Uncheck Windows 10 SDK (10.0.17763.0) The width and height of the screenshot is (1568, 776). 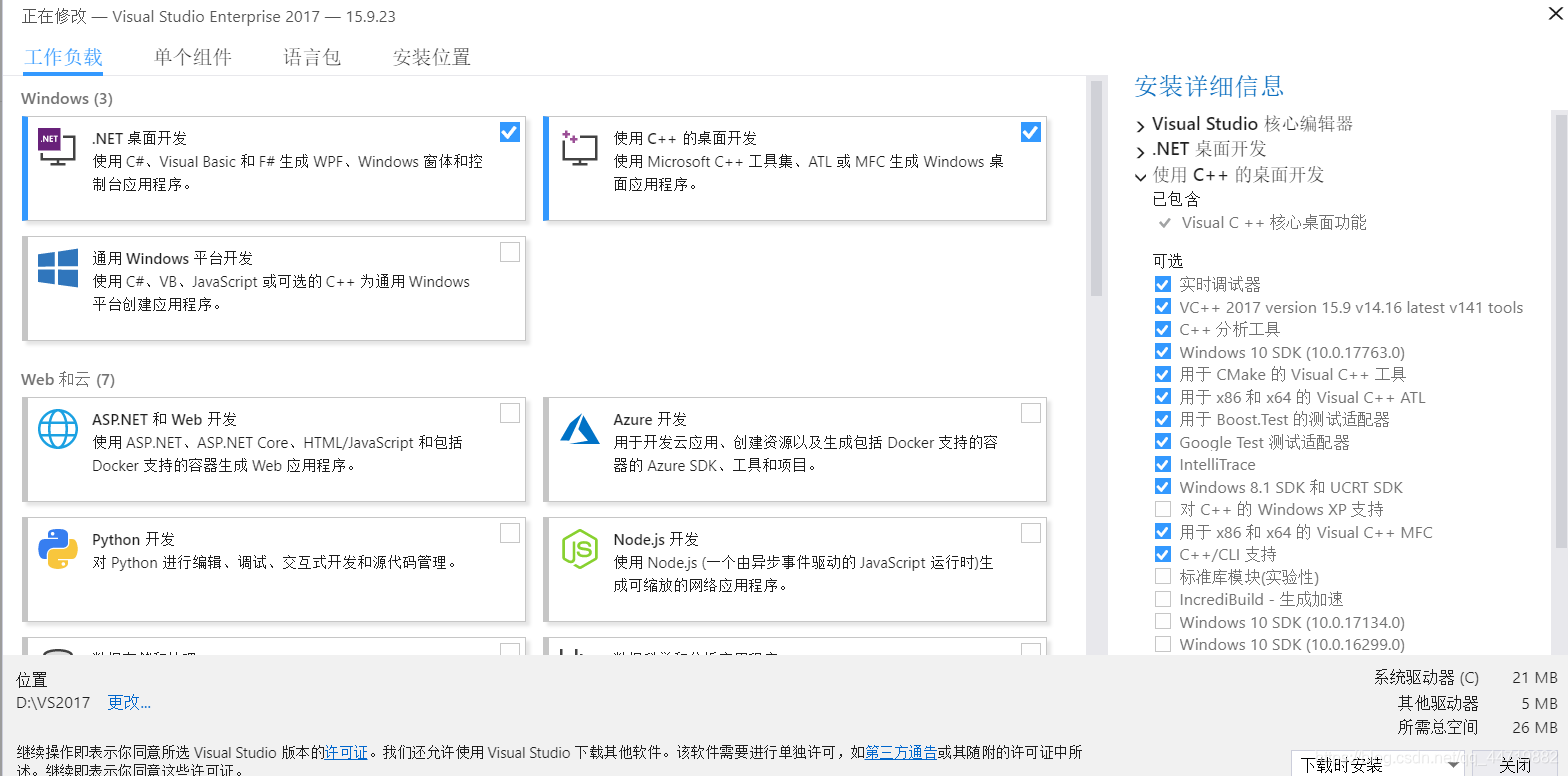pyautogui.click(x=1162, y=352)
